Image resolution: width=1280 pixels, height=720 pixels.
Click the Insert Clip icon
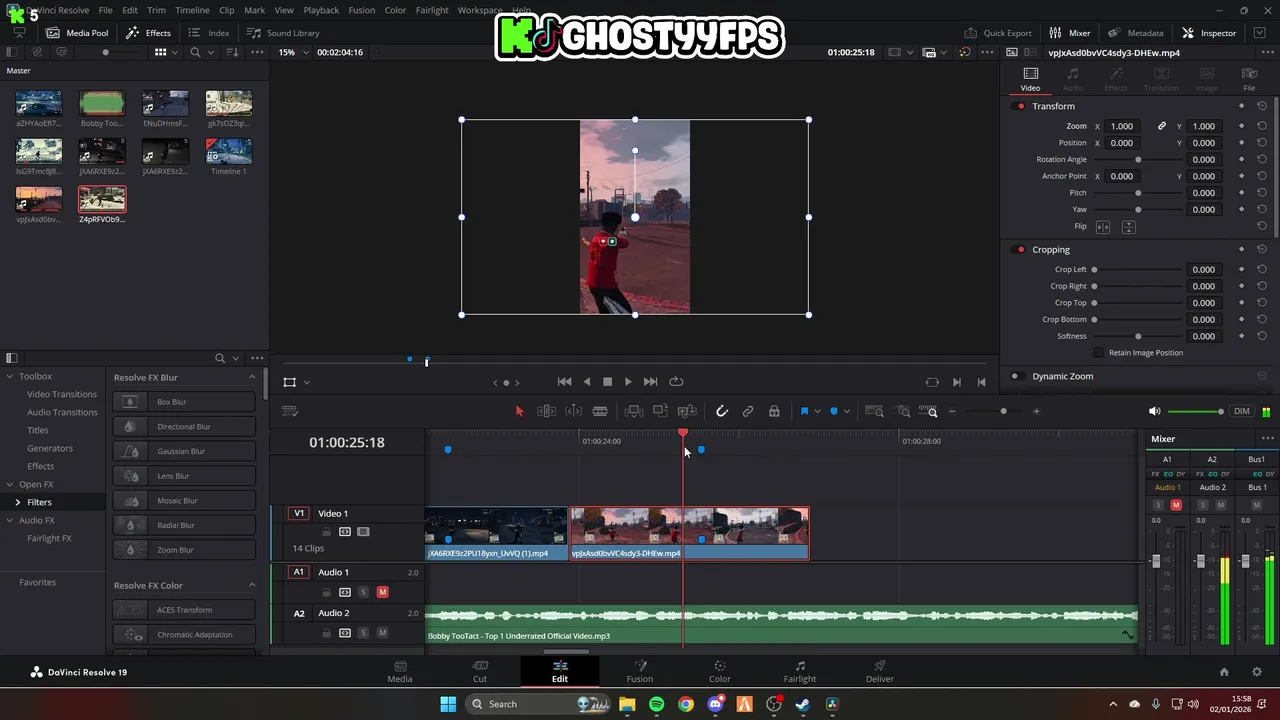[x=633, y=411]
